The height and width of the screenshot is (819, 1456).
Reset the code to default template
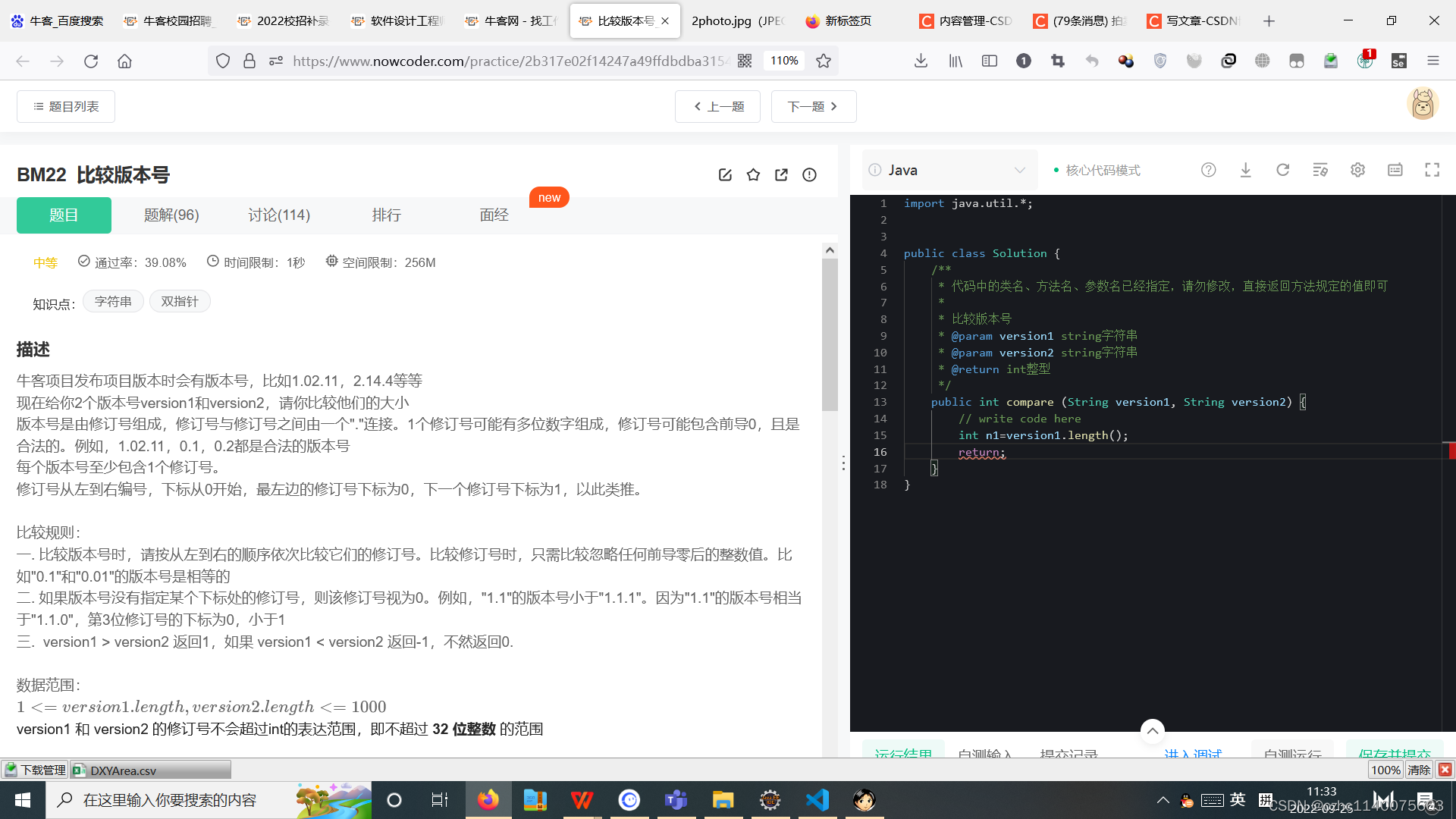(x=1282, y=170)
